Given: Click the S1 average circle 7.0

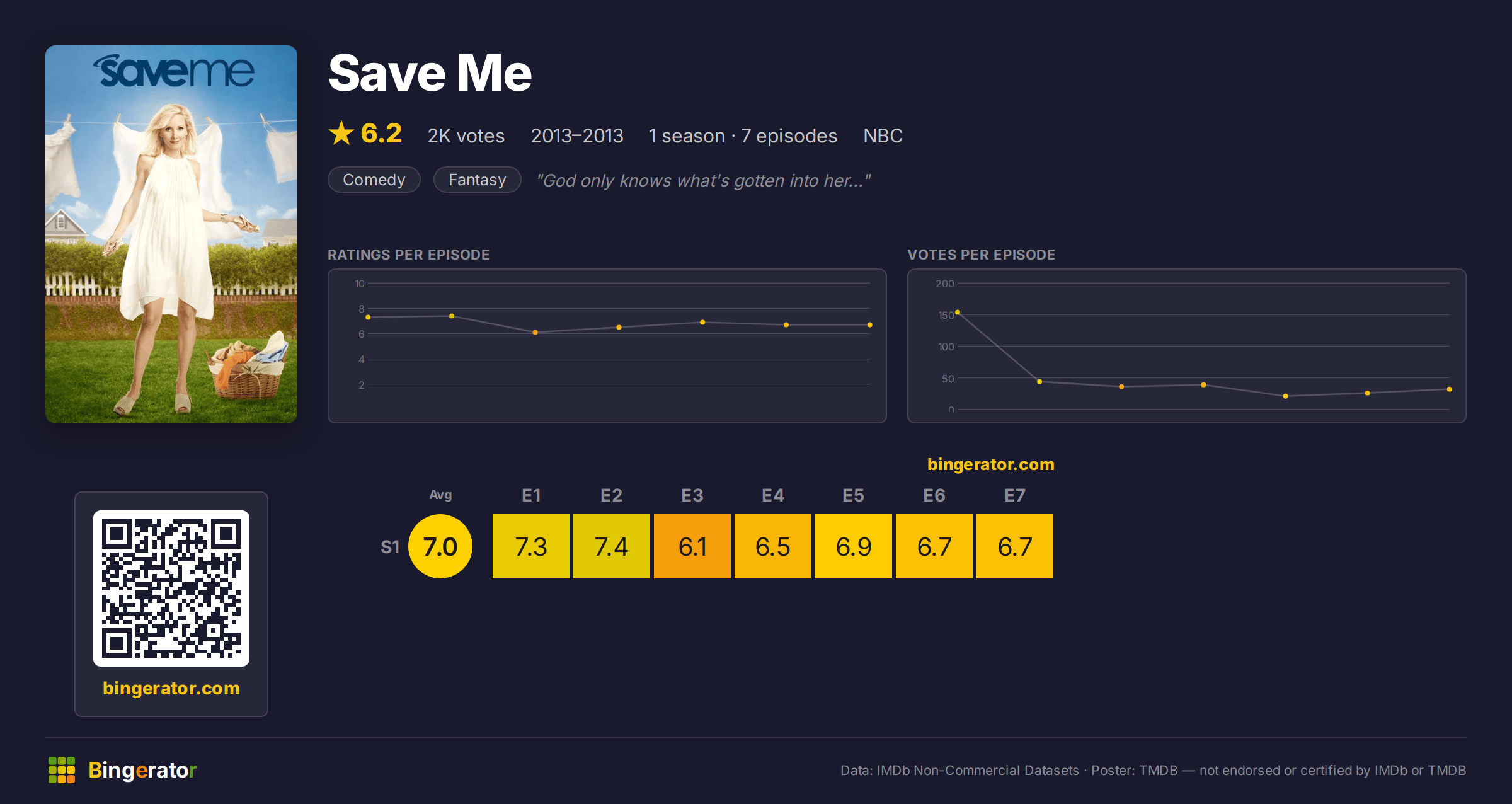Looking at the screenshot, I should pos(440,546).
